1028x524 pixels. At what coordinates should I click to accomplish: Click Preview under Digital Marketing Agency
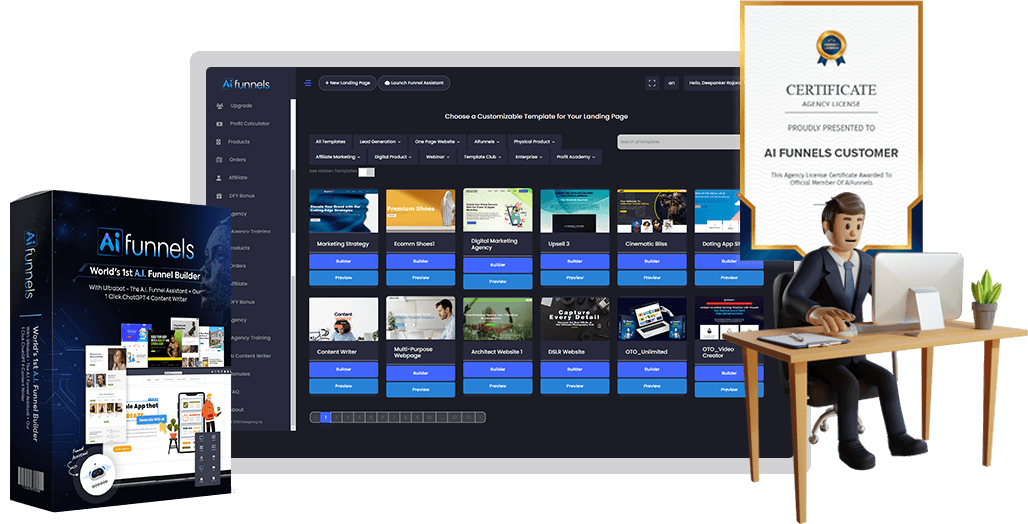(x=498, y=281)
